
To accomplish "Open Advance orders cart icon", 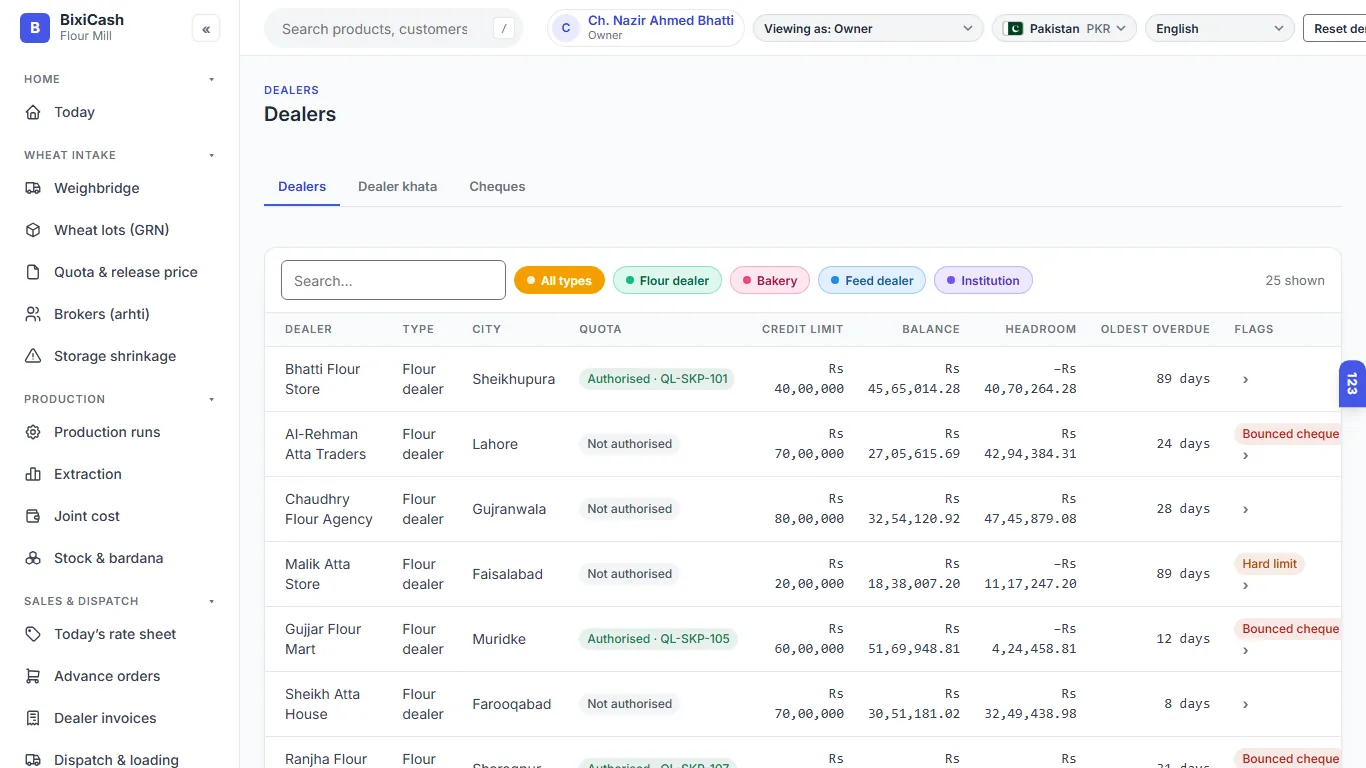I will [33, 676].
